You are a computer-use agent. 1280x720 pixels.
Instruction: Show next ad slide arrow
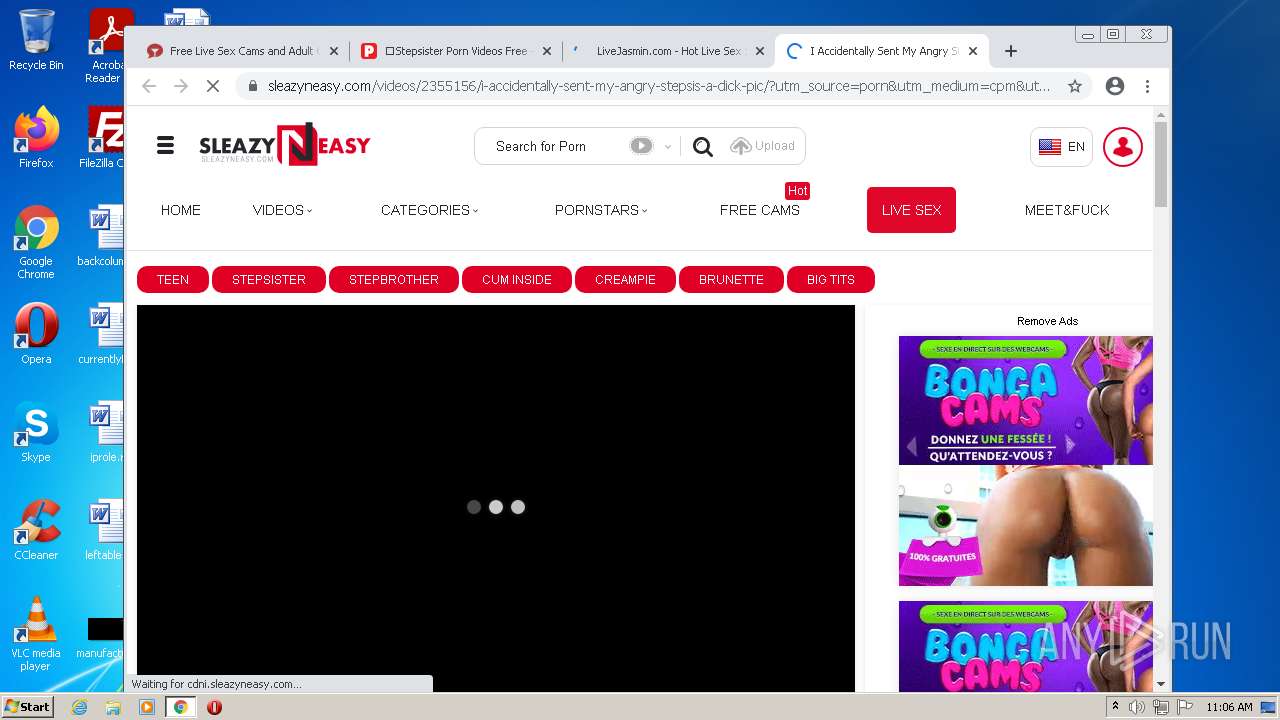pyautogui.click(x=1069, y=446)
